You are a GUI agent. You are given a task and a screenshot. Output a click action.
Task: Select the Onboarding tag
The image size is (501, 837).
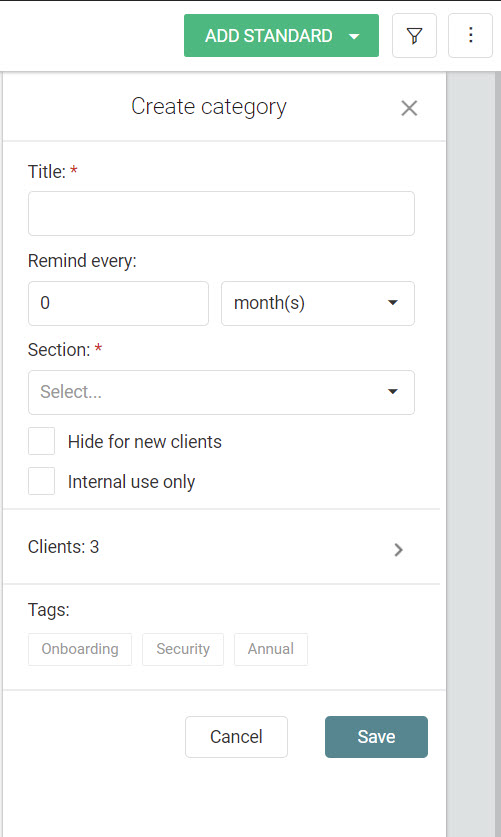click(80, 649)
